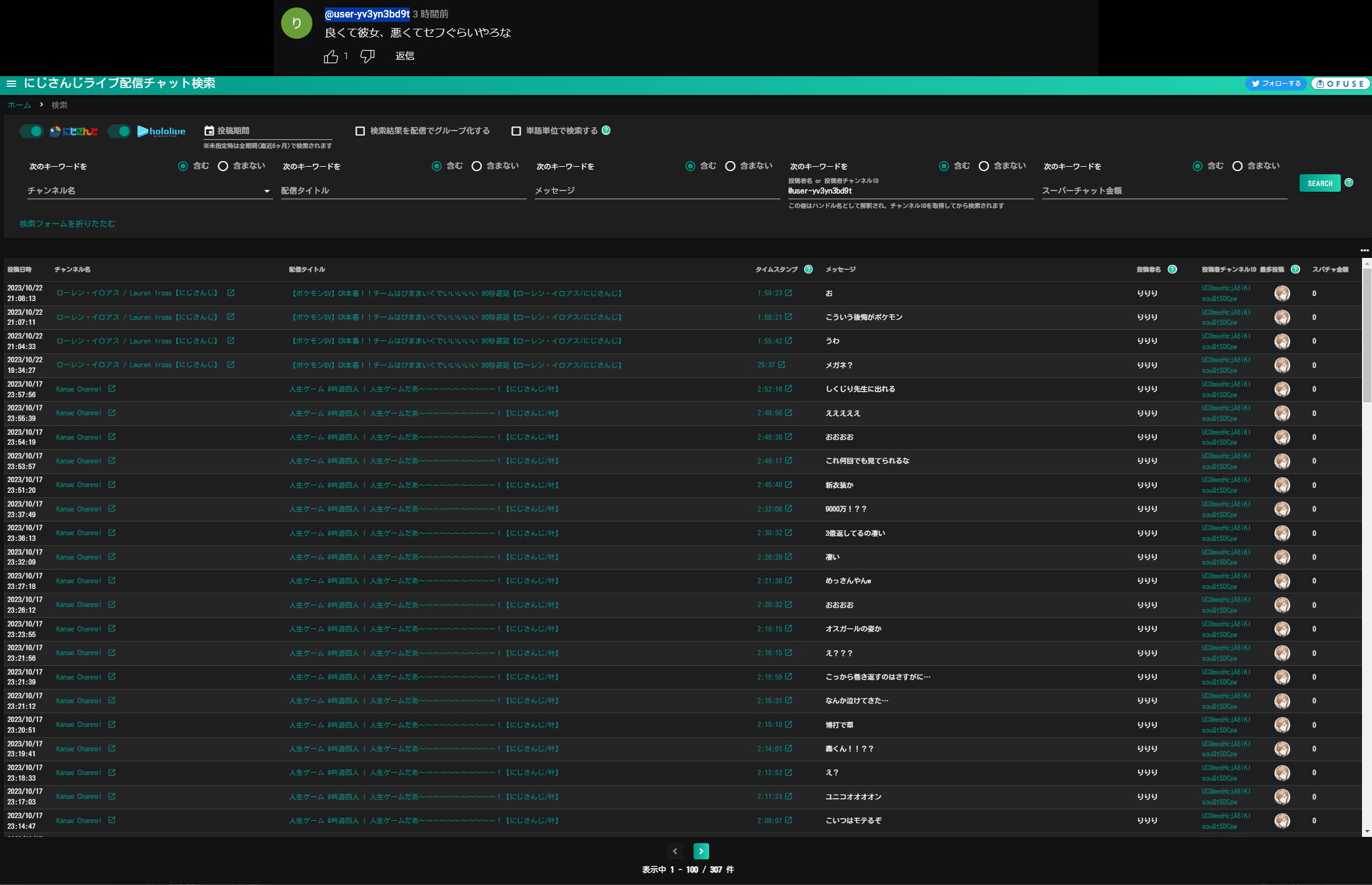Sort by 投稿日時 column header

19,270
